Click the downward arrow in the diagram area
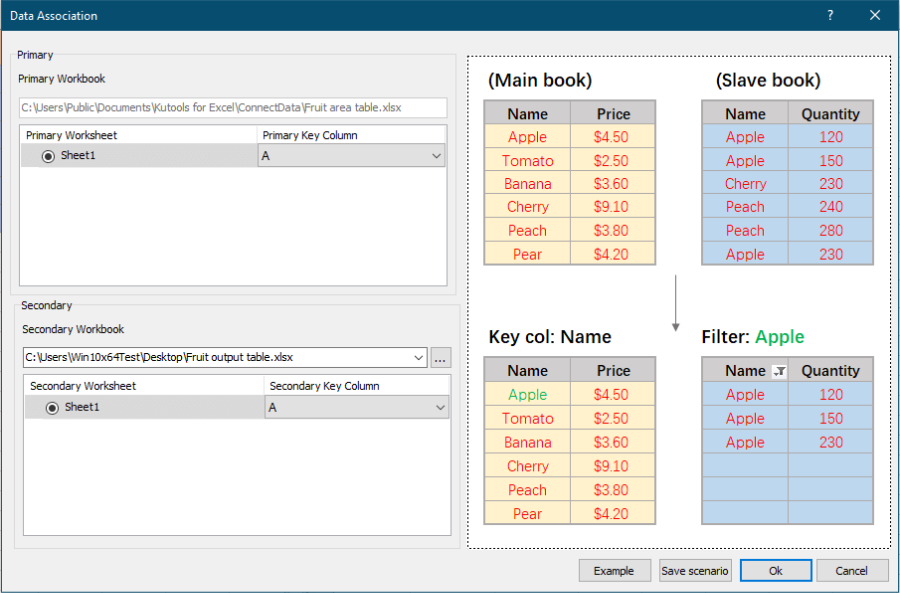 pyautogui.click(x=676, y=298)
